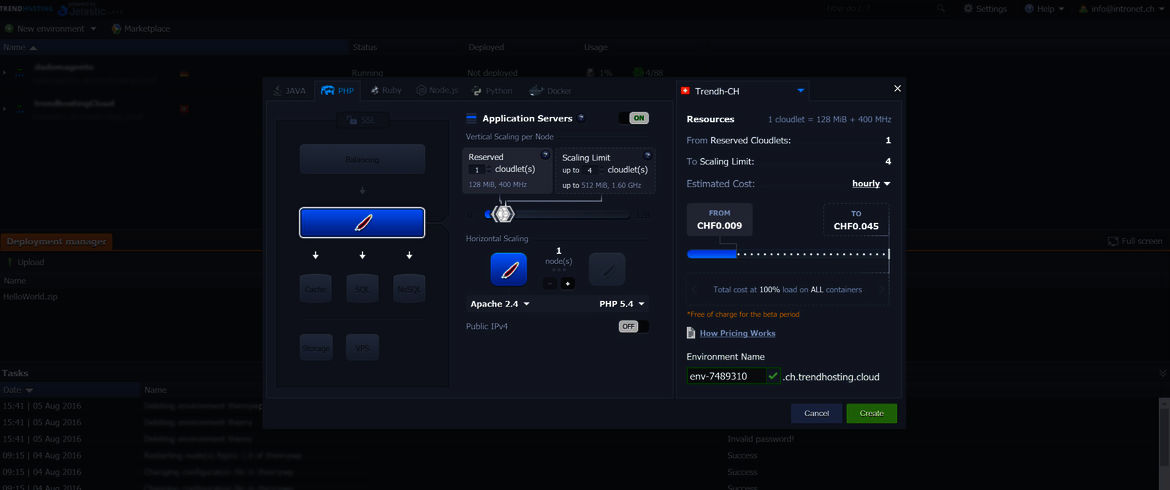Viewport: 1170px width, 490px height.
Task: Upload a package in Deployment manager
Action: click(x=25, y=262)
